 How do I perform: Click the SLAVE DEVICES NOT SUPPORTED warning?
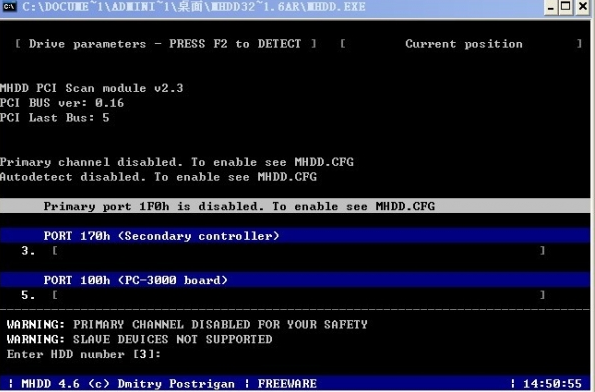(x=139, y=339)
